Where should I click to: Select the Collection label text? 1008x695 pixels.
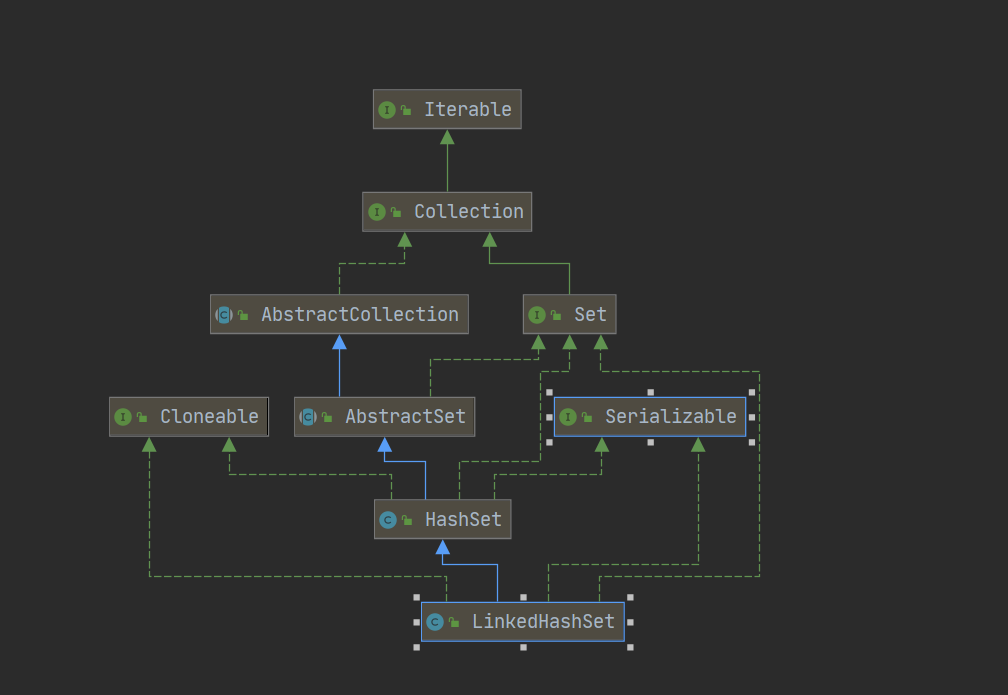[468, 212]
